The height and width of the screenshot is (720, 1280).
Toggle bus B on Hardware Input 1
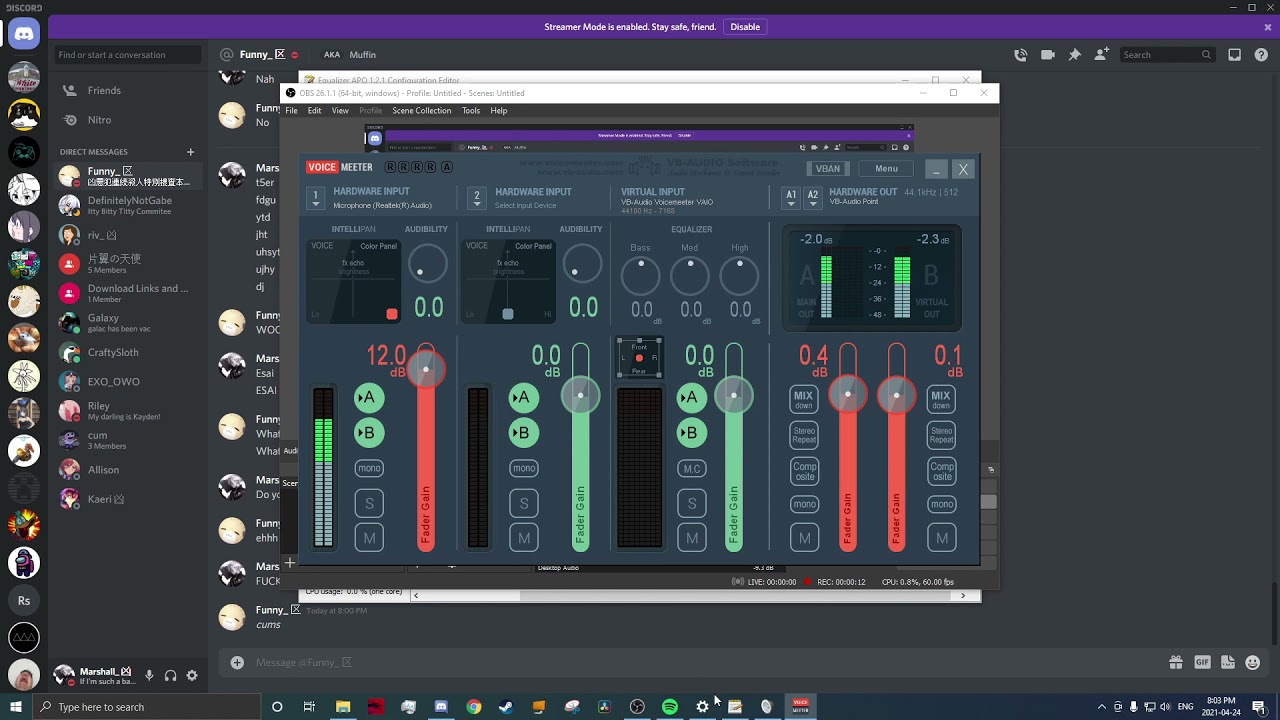click(369, 433)
